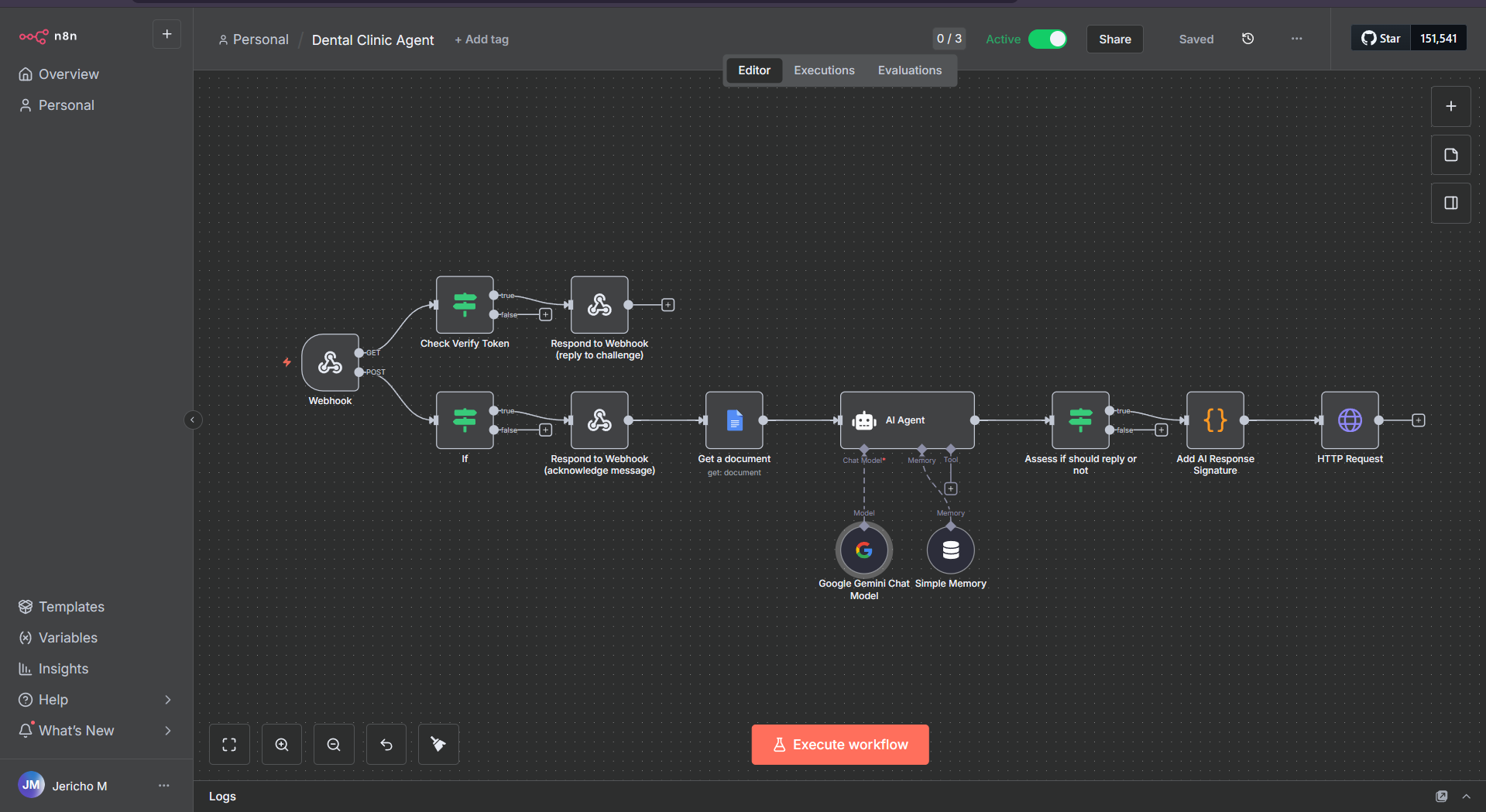The height and width of the screenshot is (812, 1486).
Task: Click the Zoom out canvas icon
Action: point(334,745)
